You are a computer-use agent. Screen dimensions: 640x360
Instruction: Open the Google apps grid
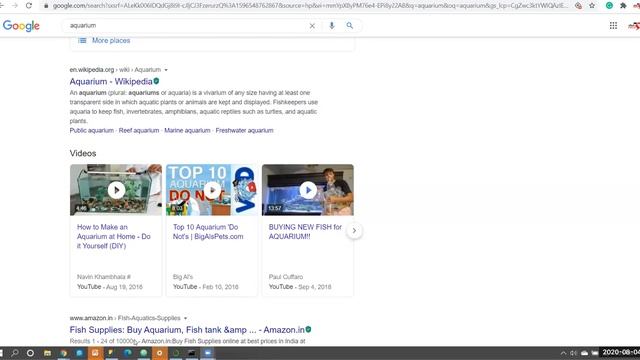pos(613,26)
